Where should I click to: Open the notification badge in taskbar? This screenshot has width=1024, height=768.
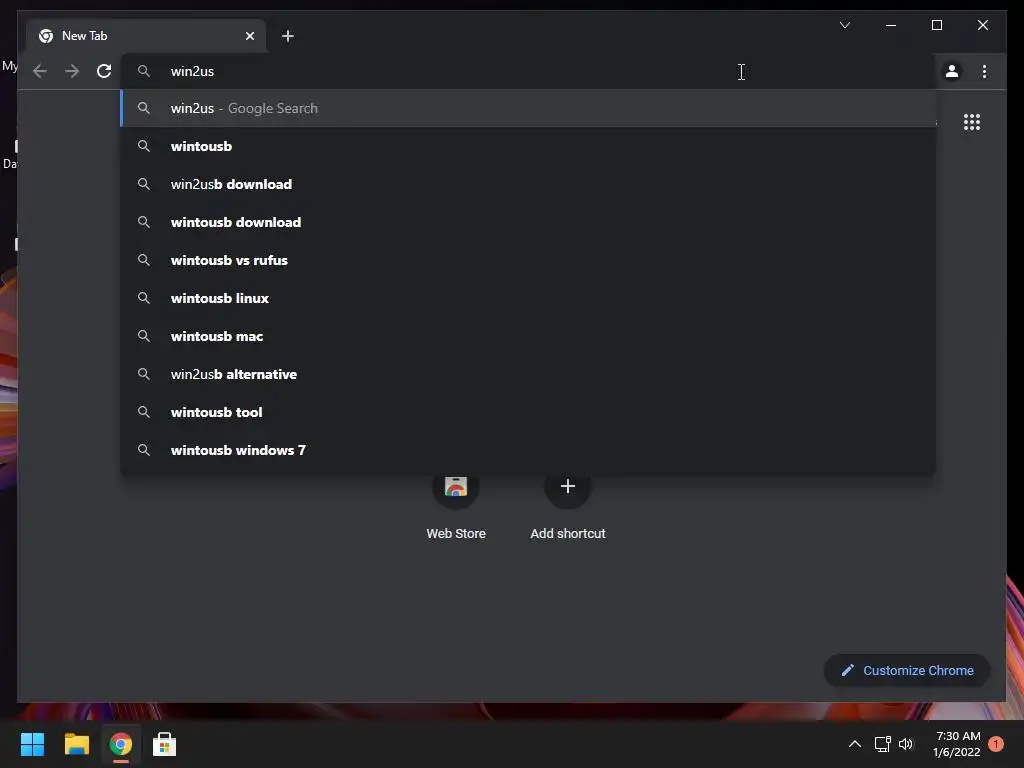click(996, 744)
